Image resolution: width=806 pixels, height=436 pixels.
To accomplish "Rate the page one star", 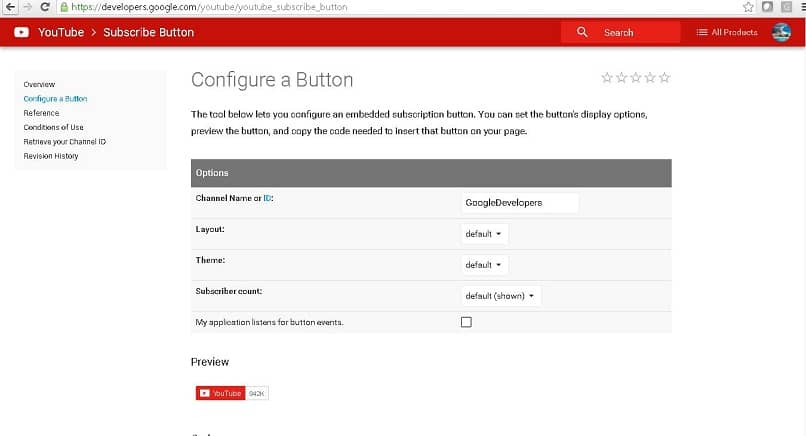I will coord(606,77).
